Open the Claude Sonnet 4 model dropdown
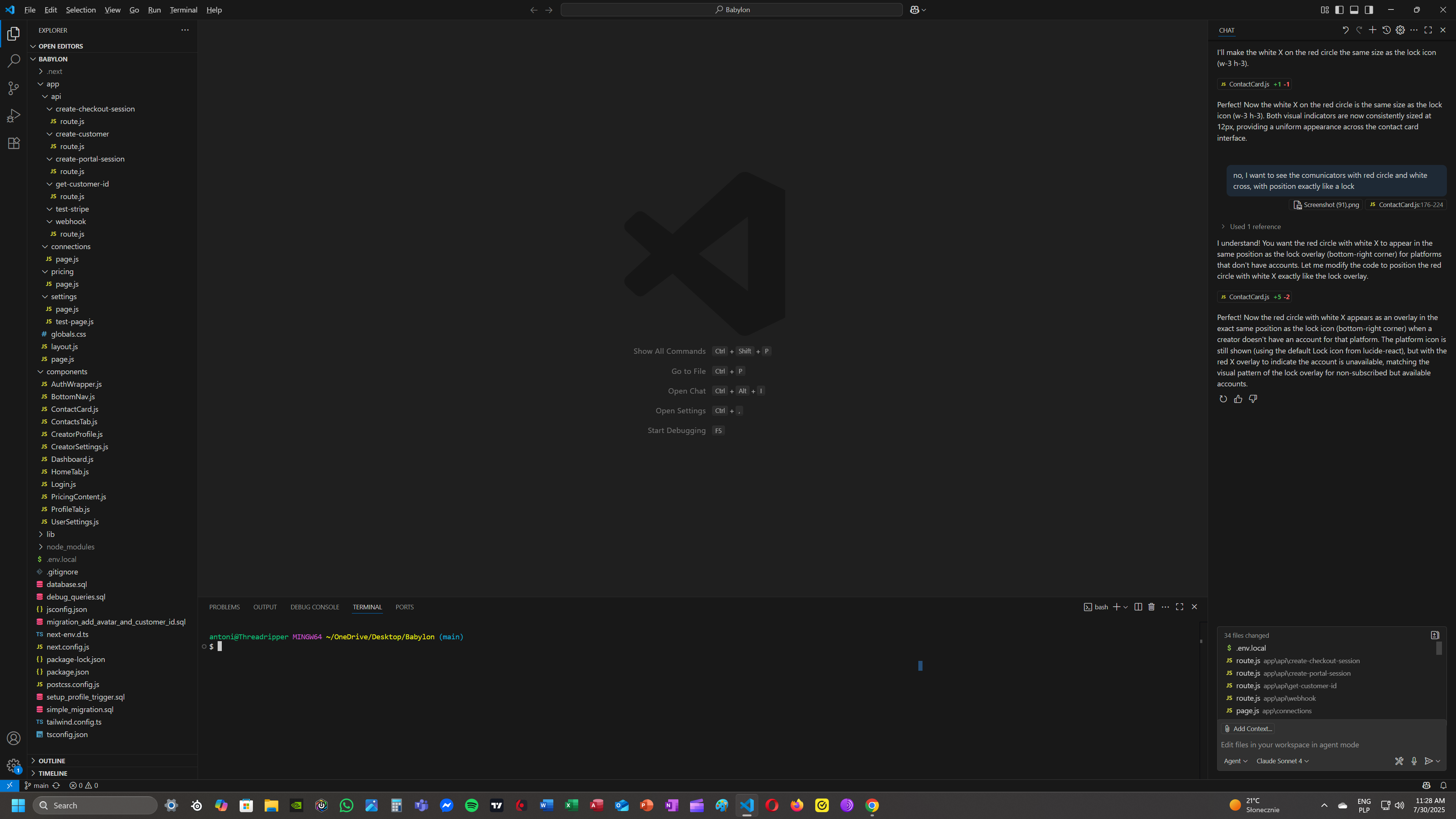Viewport: 1456px width, 819px height. 1282,761
